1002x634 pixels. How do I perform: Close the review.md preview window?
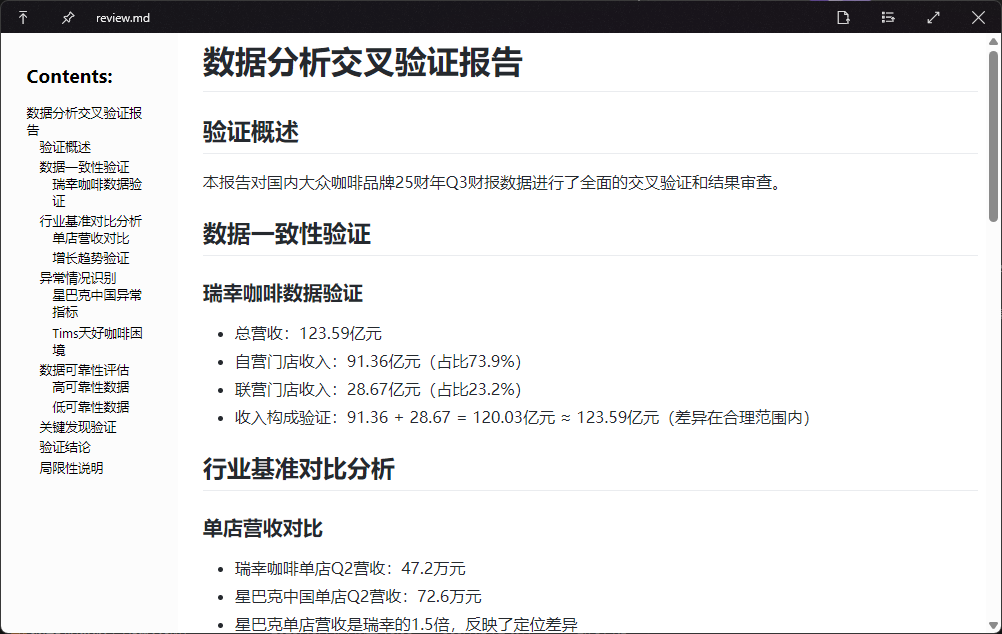(978, 18)
